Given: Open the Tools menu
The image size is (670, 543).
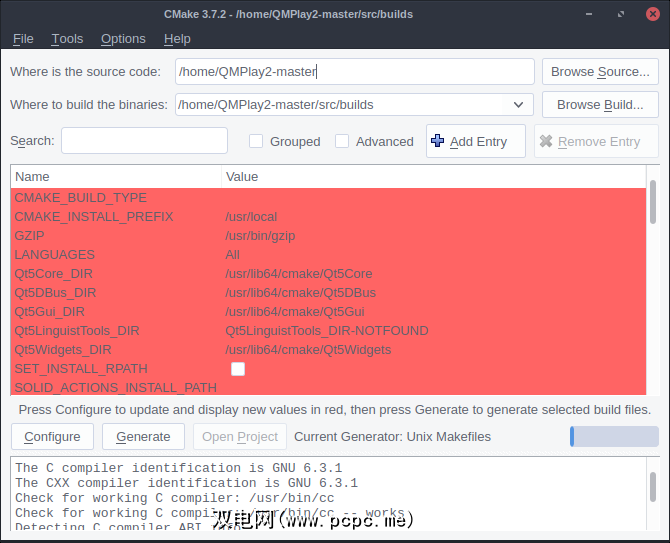Looking at the screenshot, I should pos(67,39).
